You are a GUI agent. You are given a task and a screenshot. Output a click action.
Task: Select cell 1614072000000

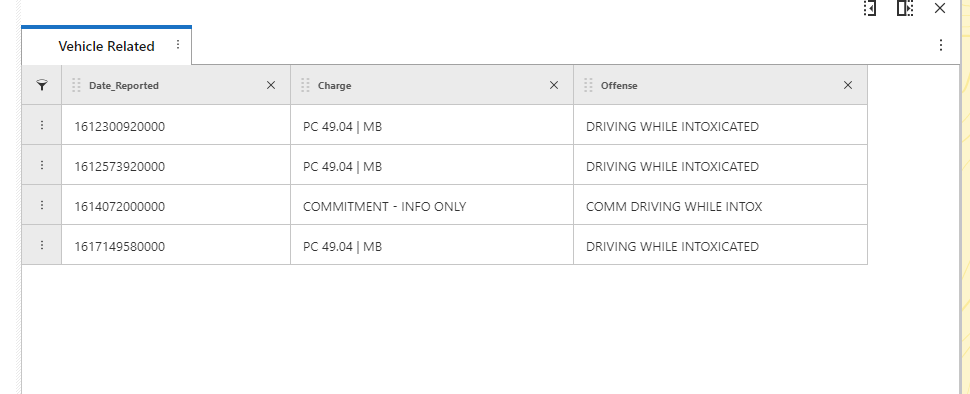point(176,205)
